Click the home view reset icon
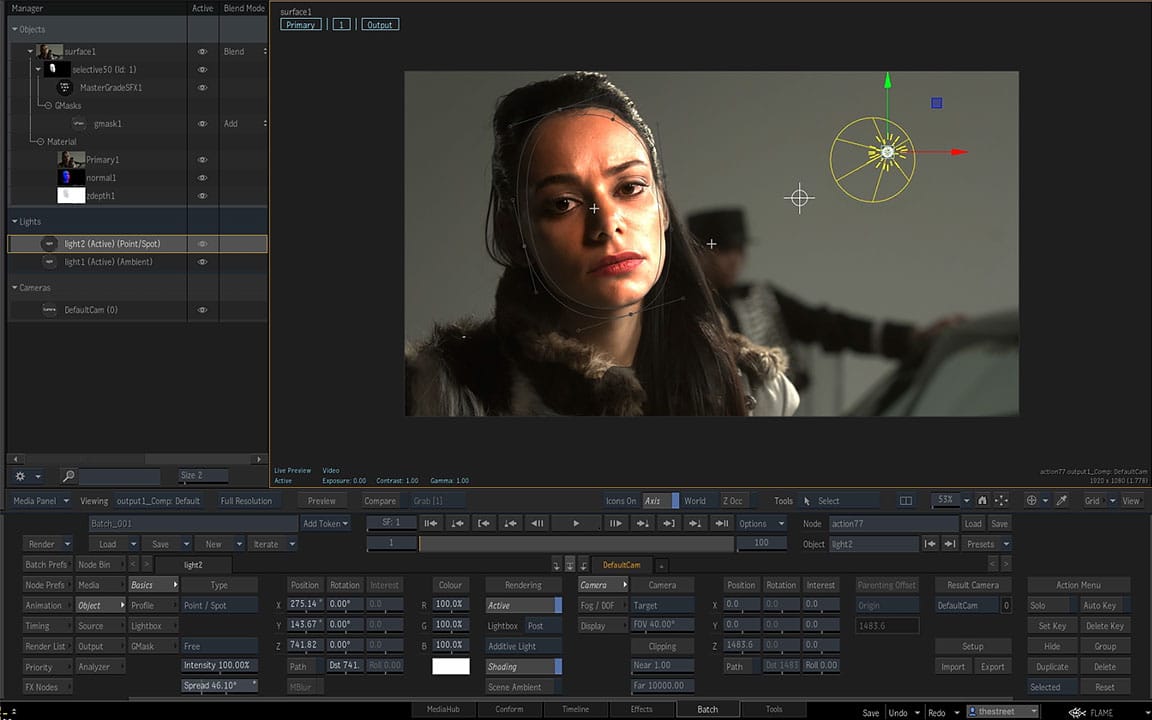The width and height of the screenshot is (1152, 720). pyautogui.click(x=982, y=501)
